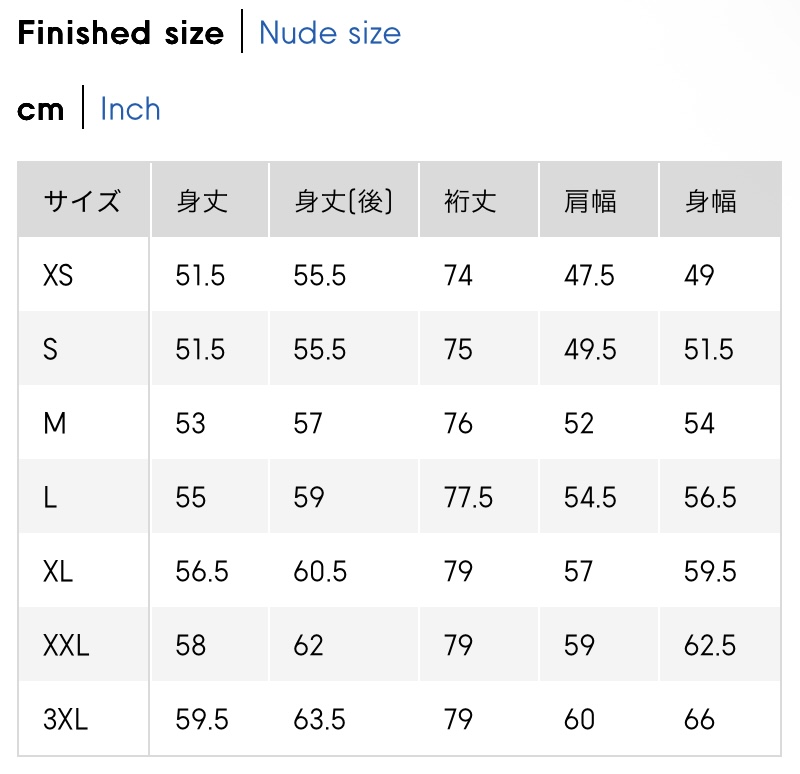This screenshot has width=800, height=774.
Task: Select the cm unit option
Action: click(41, 109)
